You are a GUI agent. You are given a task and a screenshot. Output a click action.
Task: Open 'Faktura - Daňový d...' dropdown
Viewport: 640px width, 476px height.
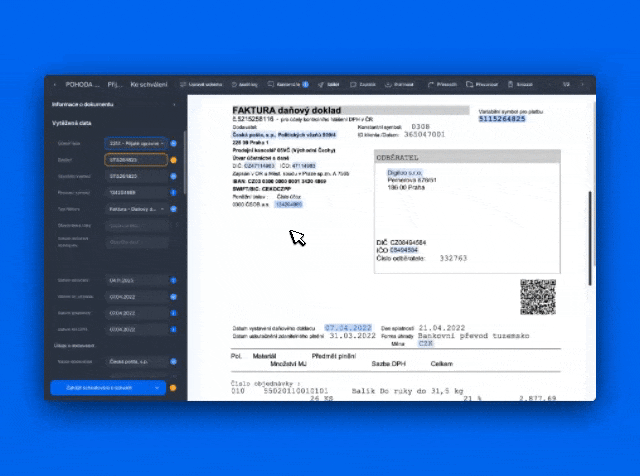click(x=137, y=209)
